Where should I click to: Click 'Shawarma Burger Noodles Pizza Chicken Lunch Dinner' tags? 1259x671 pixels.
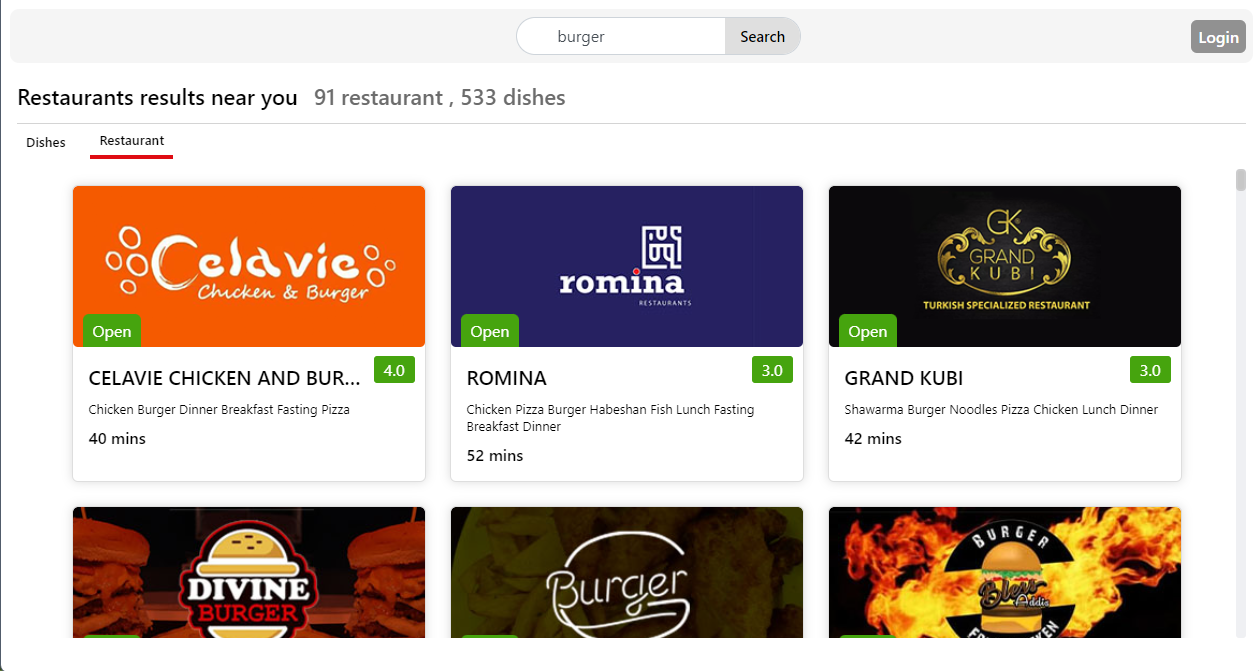click(x=1001, y=409)
